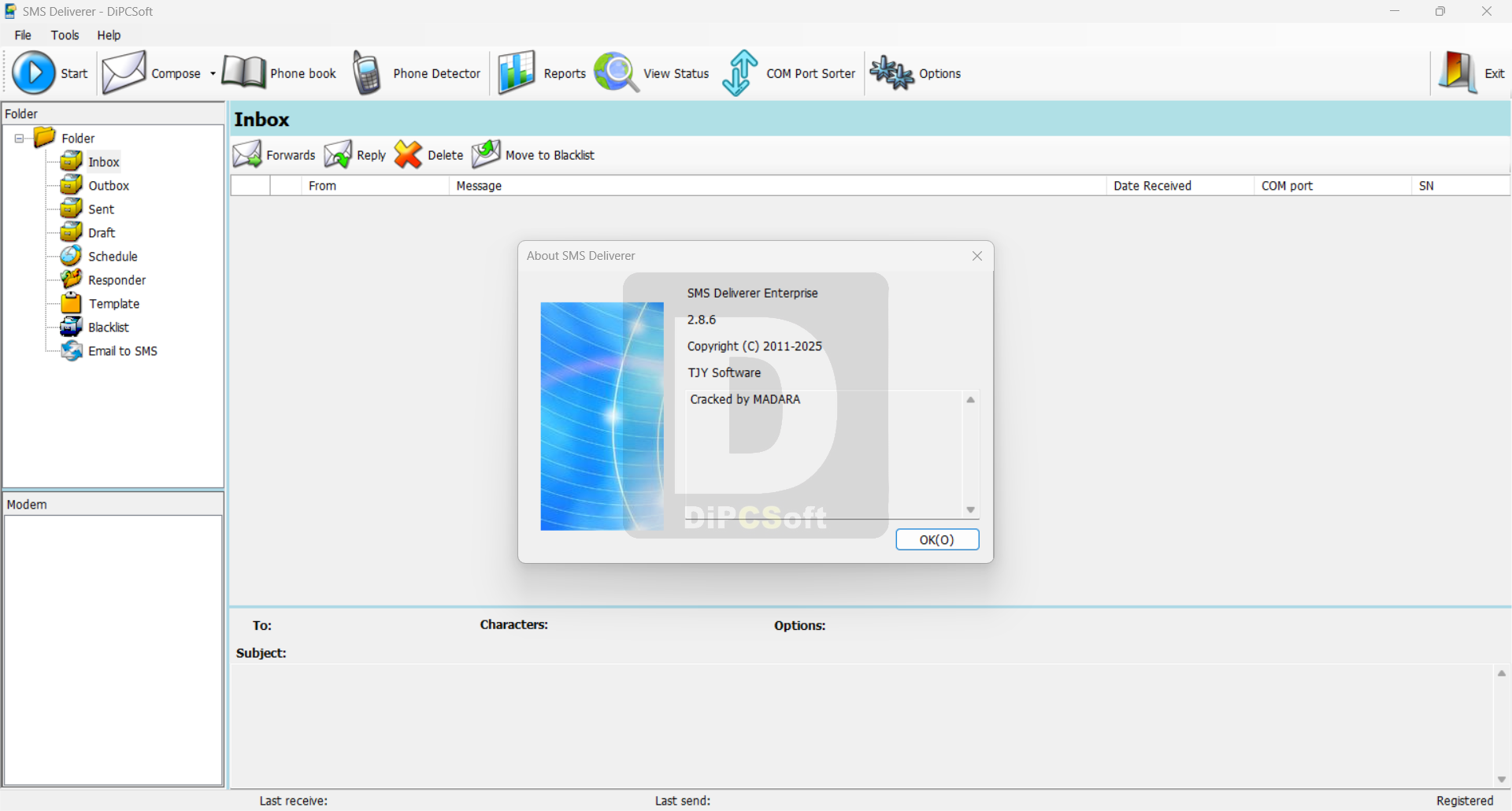Open the Blacklist icon in tree

click(71, 327)
